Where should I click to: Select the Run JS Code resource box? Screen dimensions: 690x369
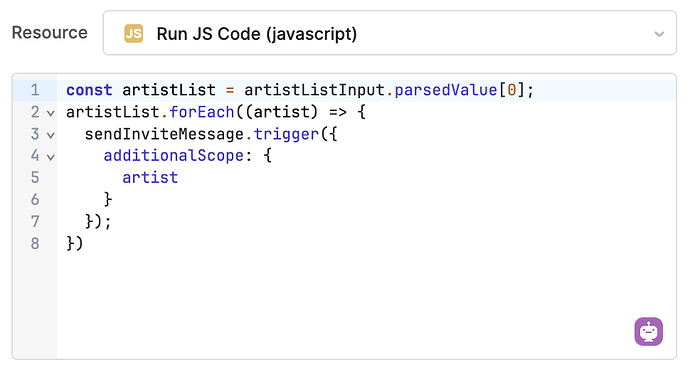(x=389, y=33)
